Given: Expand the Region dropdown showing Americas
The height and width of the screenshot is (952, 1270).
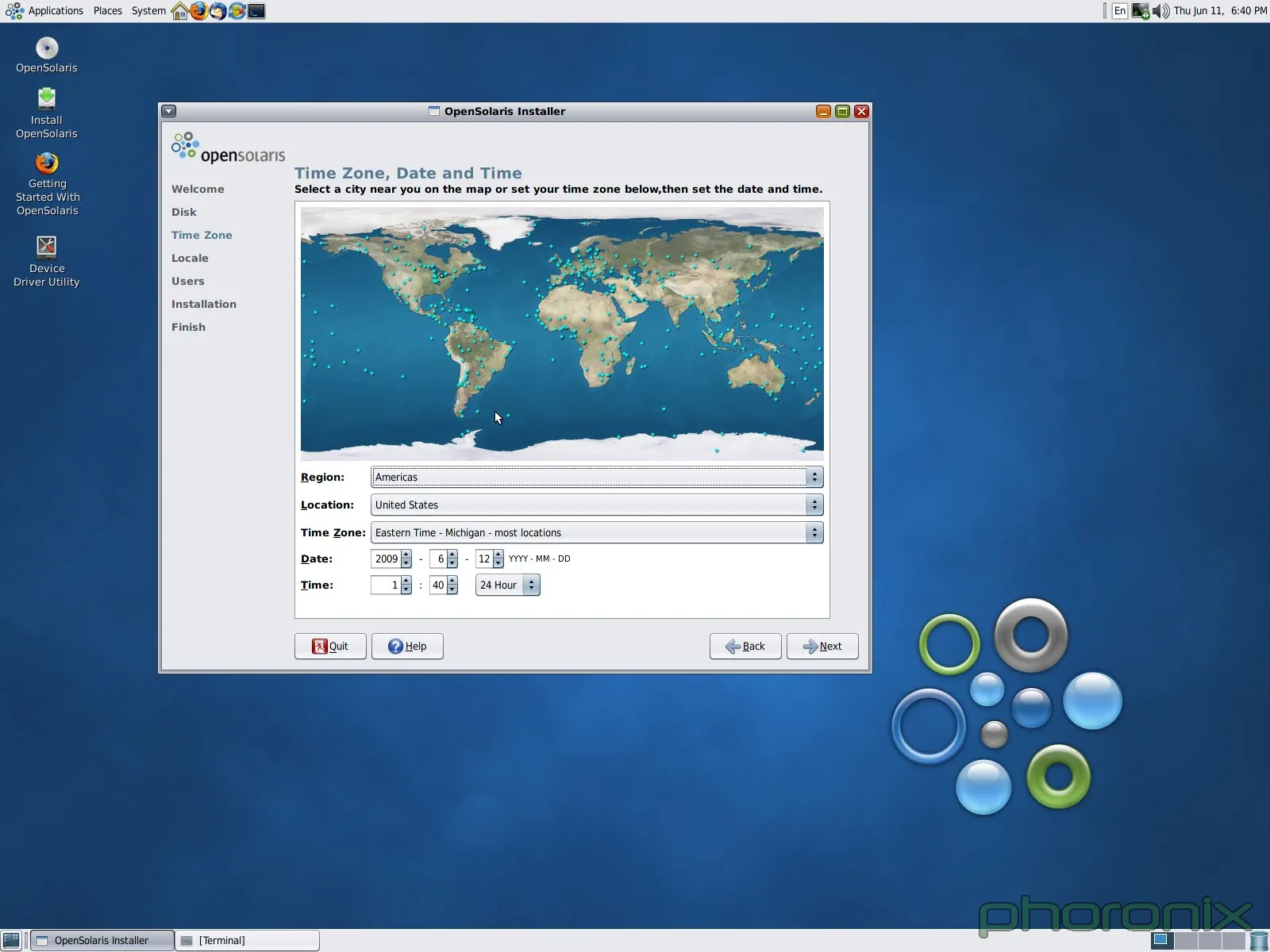Looking at the screenshot, I should [597, 477].
